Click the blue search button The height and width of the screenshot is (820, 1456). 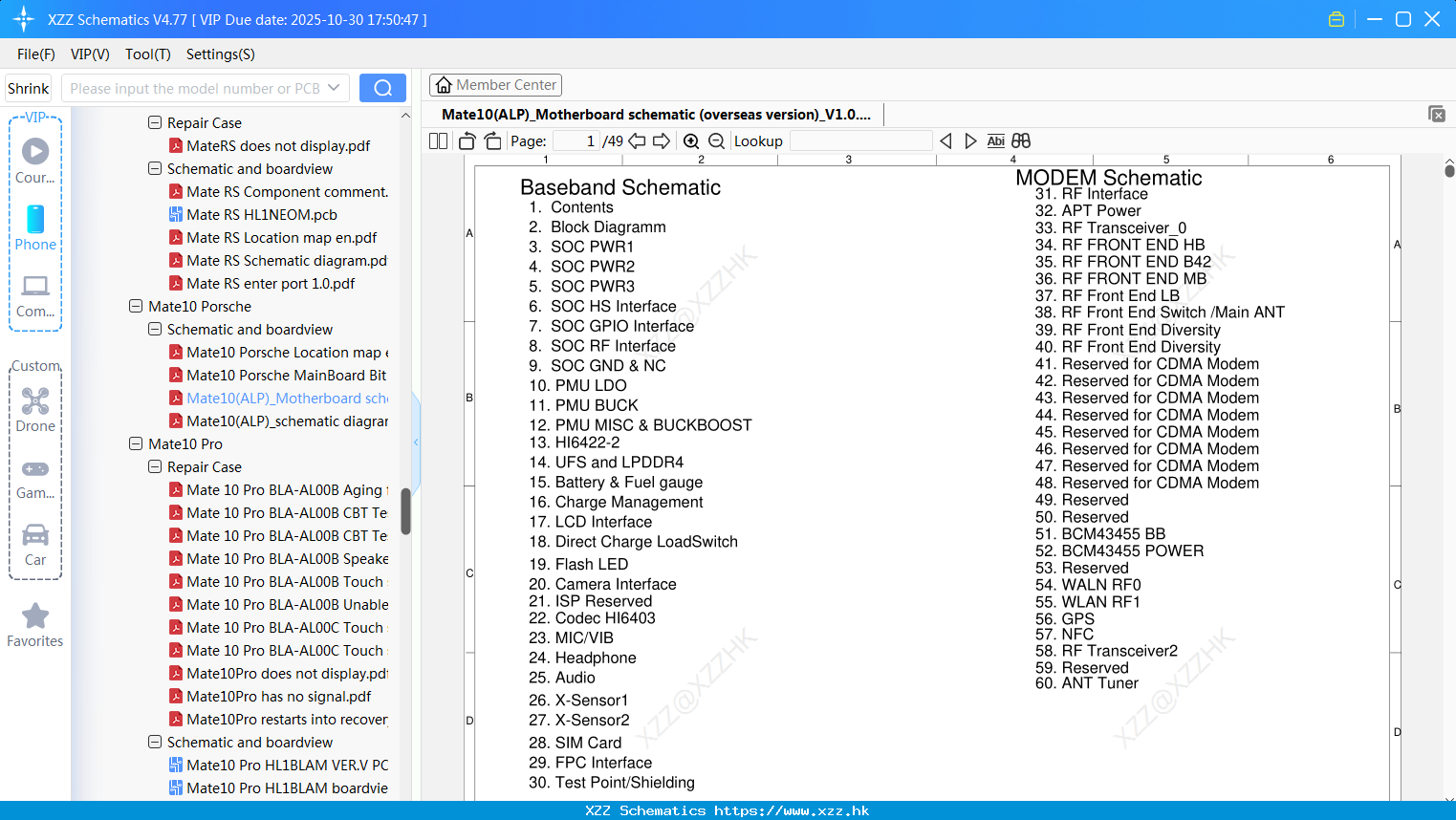(382, 88)
